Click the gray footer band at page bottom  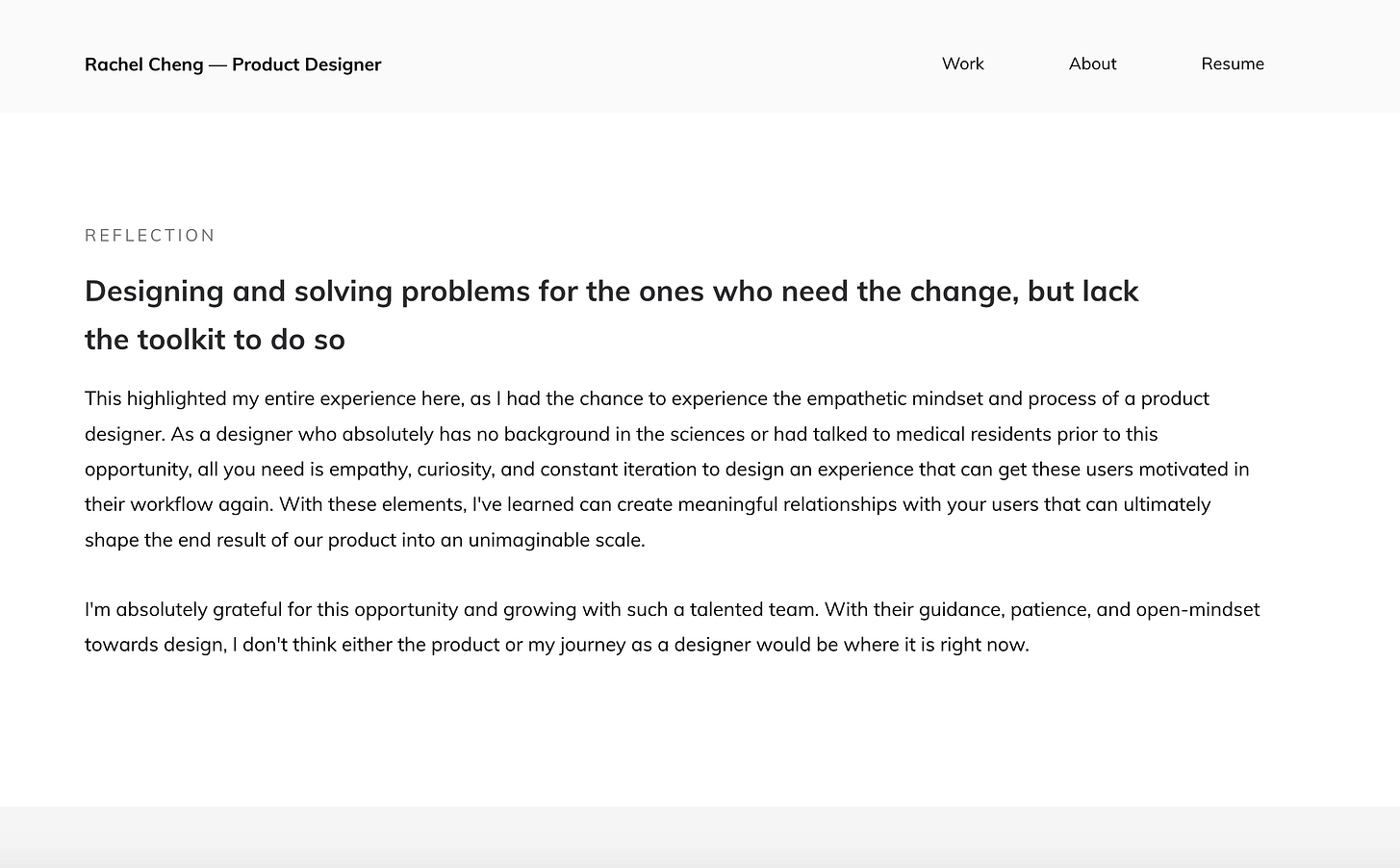[700, 837]
